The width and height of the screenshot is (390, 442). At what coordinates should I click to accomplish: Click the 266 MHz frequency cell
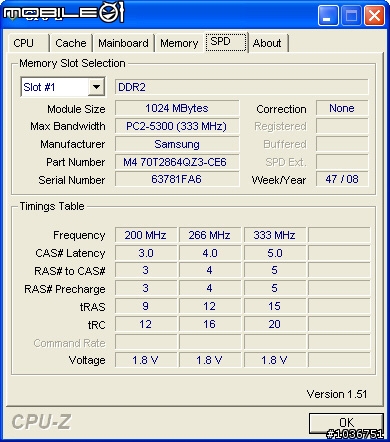pyautogui.click(x=210, y=235)
